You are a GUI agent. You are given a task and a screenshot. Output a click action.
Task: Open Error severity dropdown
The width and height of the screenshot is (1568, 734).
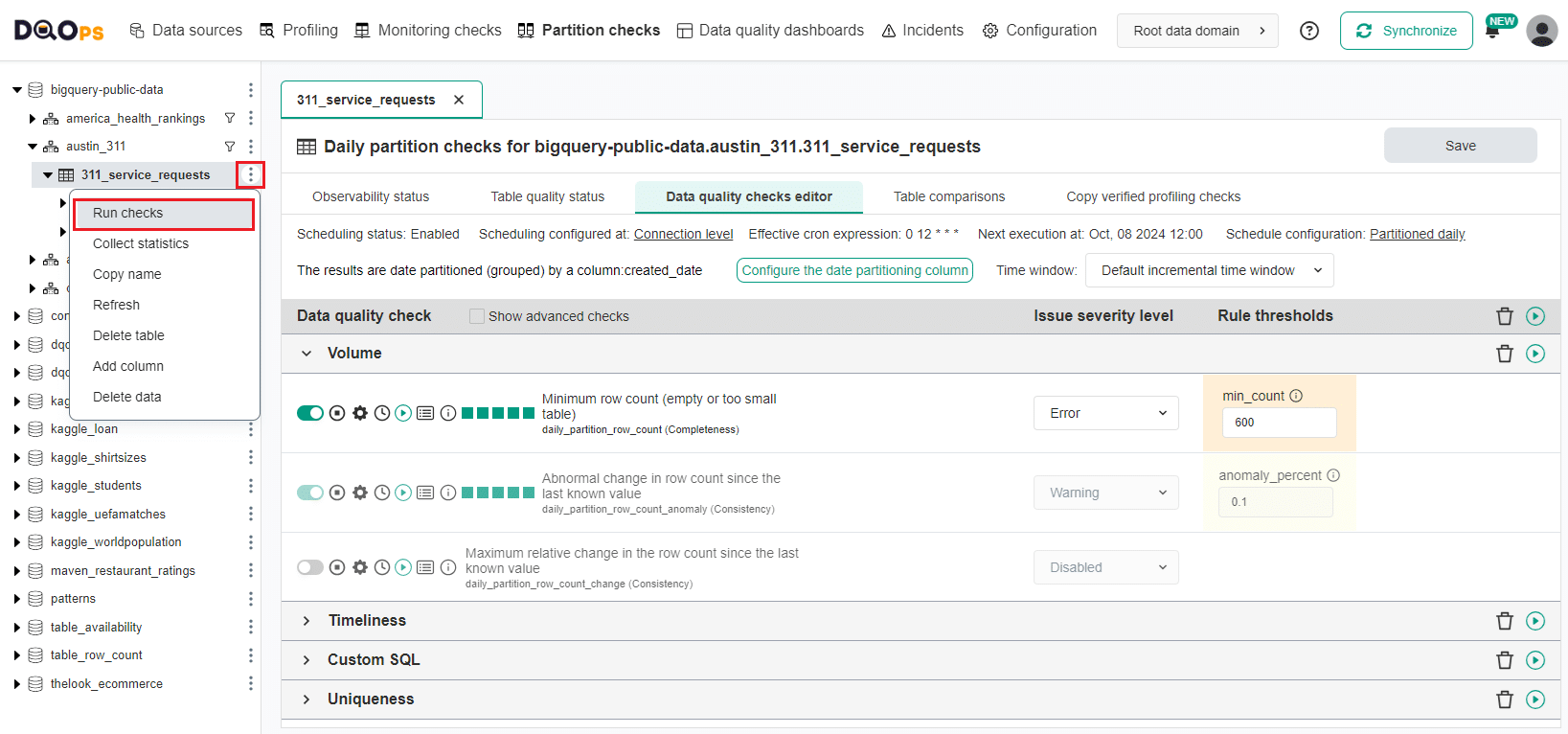[1106, 413]
